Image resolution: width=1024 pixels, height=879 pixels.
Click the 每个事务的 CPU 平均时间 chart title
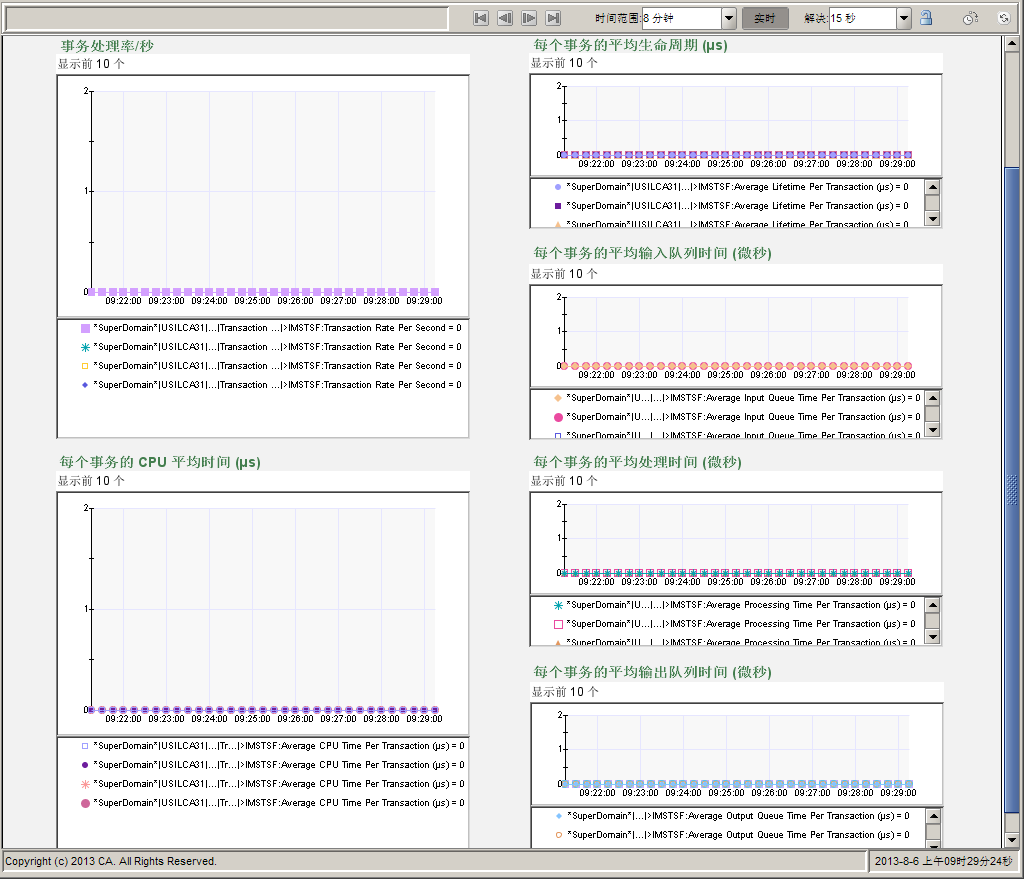coord(160,462)
